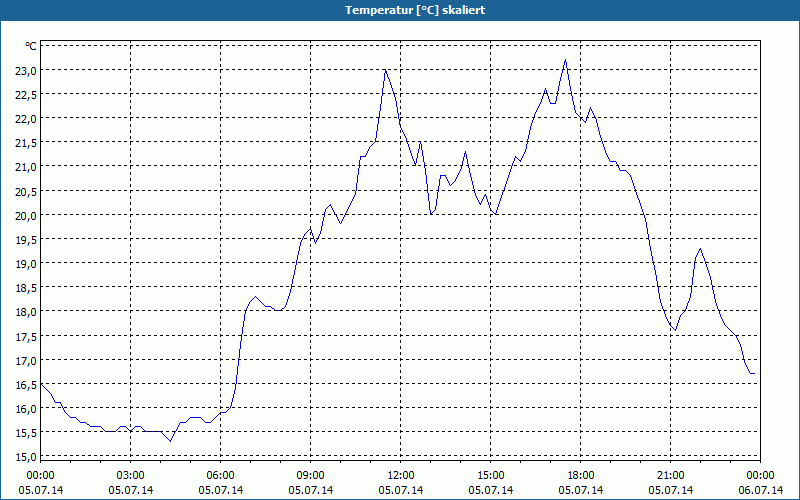The width and height of the screenshot is (800, 500).
Task: Select the 22,0 y-axis label
Action: (x=27, y=118)
